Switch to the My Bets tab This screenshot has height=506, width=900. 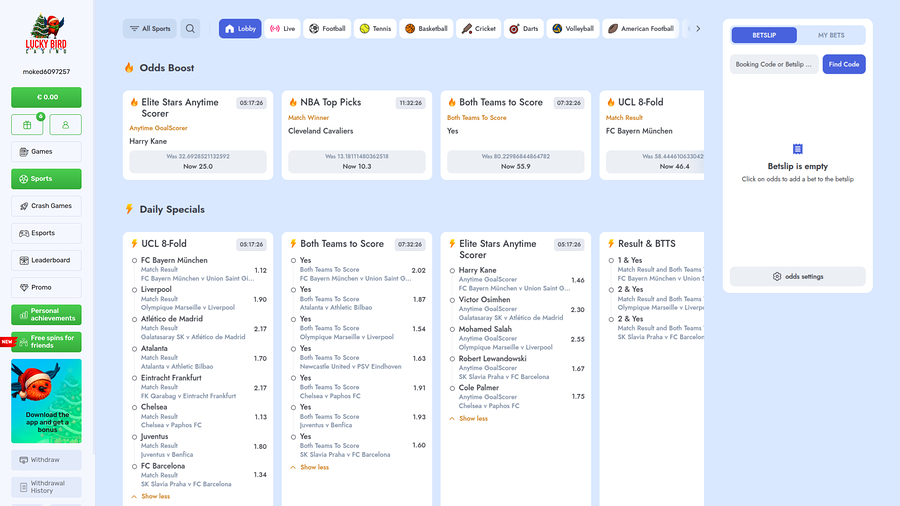(830, 35)
